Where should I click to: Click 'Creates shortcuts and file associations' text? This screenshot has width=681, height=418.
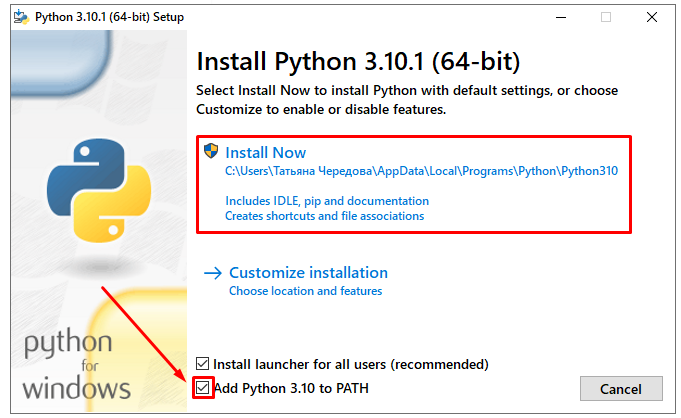pos(324,216)
